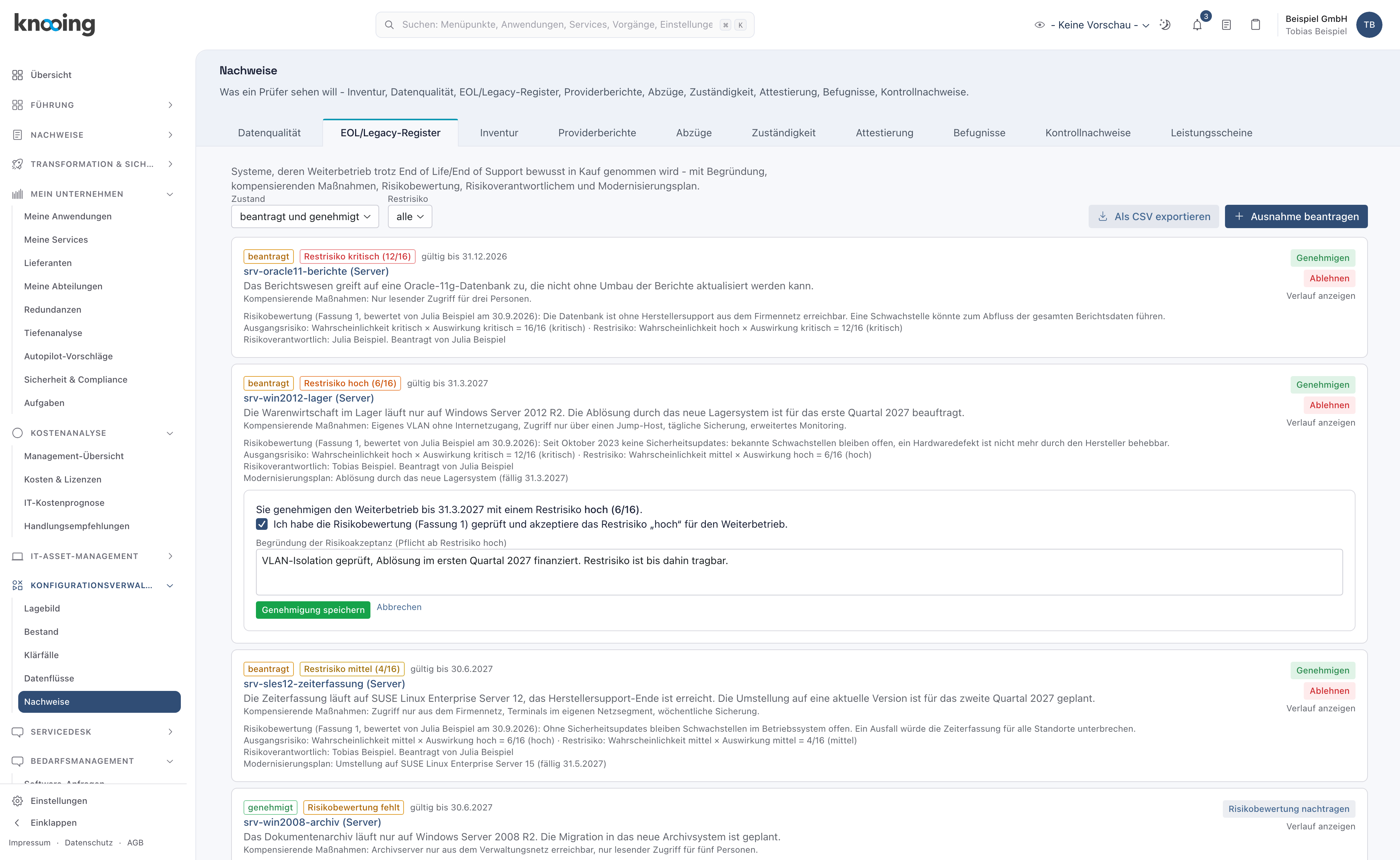Reject srv-sles12-zeiterfassung with Ablehnen
The width and height of the screenshot is (1400, 860).
pos(1329,691)
